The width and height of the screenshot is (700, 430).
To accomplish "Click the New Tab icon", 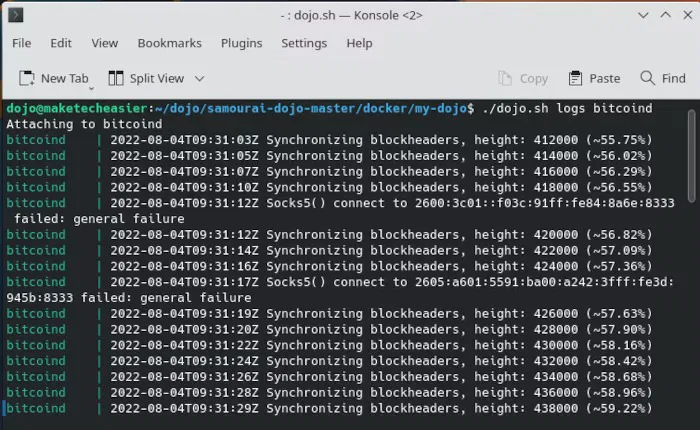I will (x=27, y=79).
